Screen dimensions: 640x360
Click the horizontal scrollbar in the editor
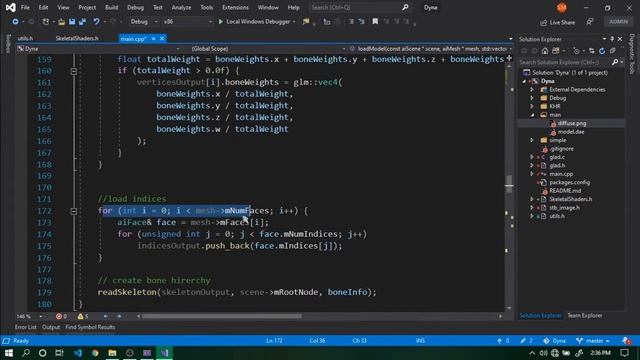click(x=221, y=316)
